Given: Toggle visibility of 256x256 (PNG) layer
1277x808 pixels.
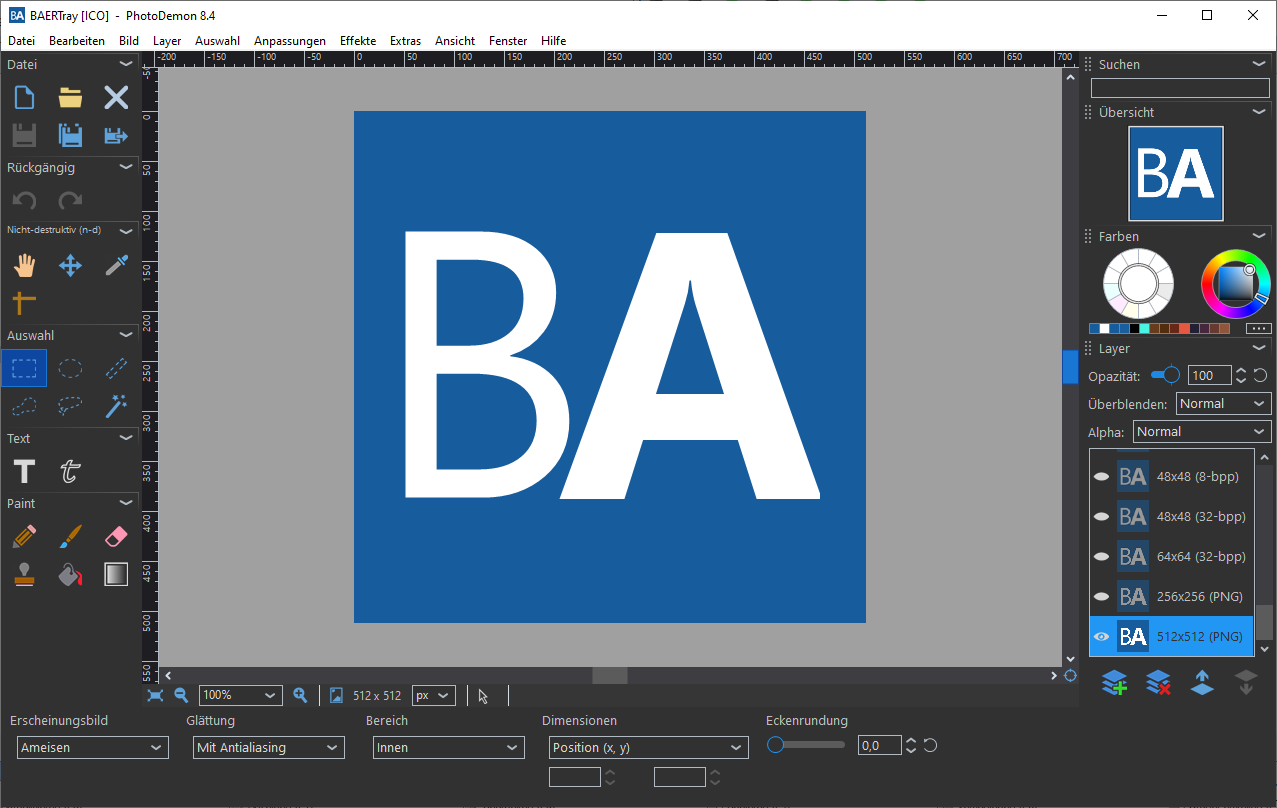Looking at the screenshot, I should (x=1101, y=596).
